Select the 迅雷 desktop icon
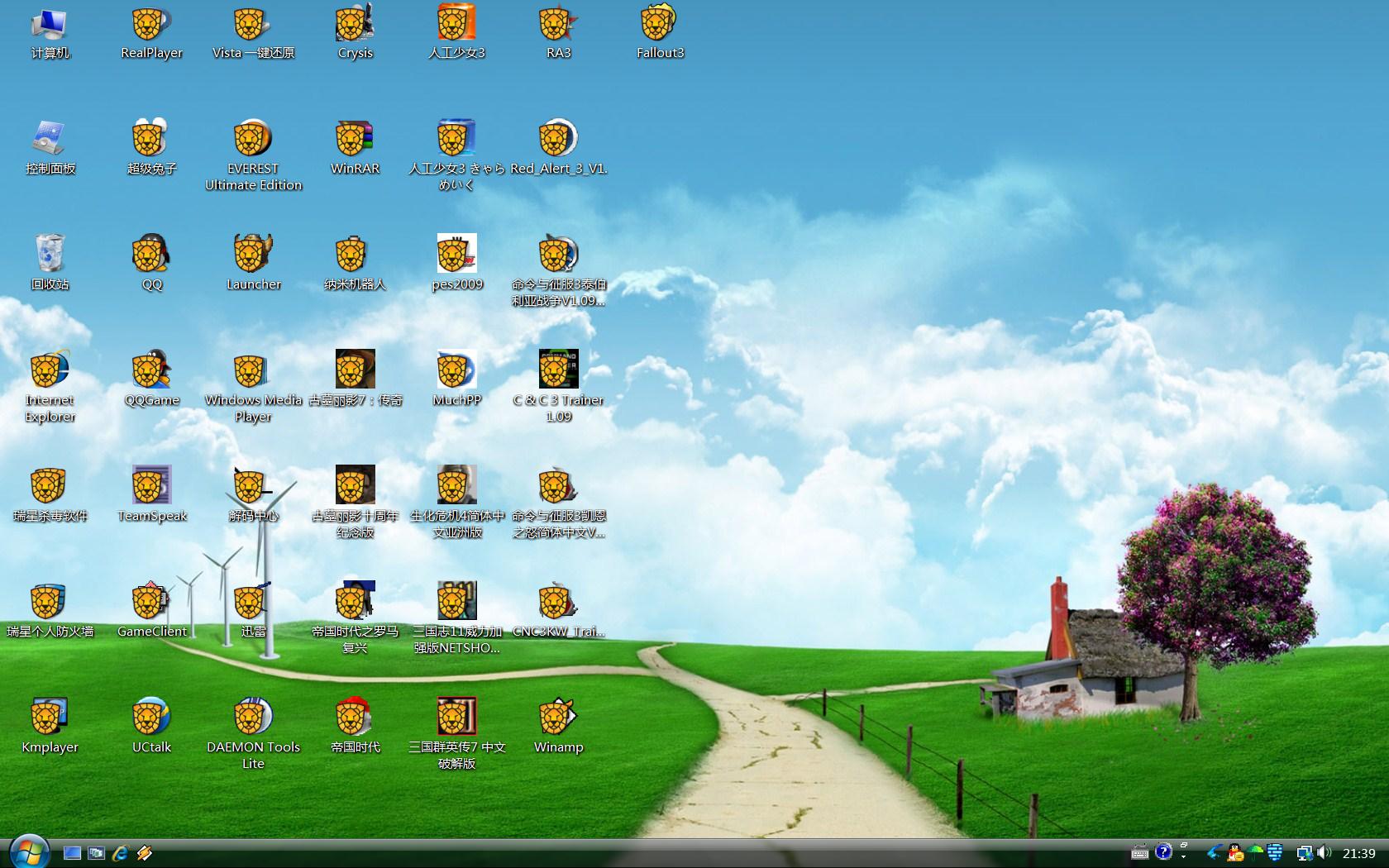Image resolution: width=1389 pixels, height=868 pixels. [x=253, y=612]
